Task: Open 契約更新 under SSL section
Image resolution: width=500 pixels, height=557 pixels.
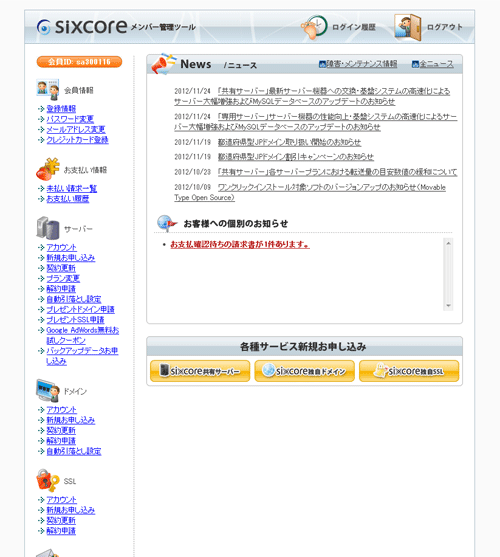Action: [61, 520]
